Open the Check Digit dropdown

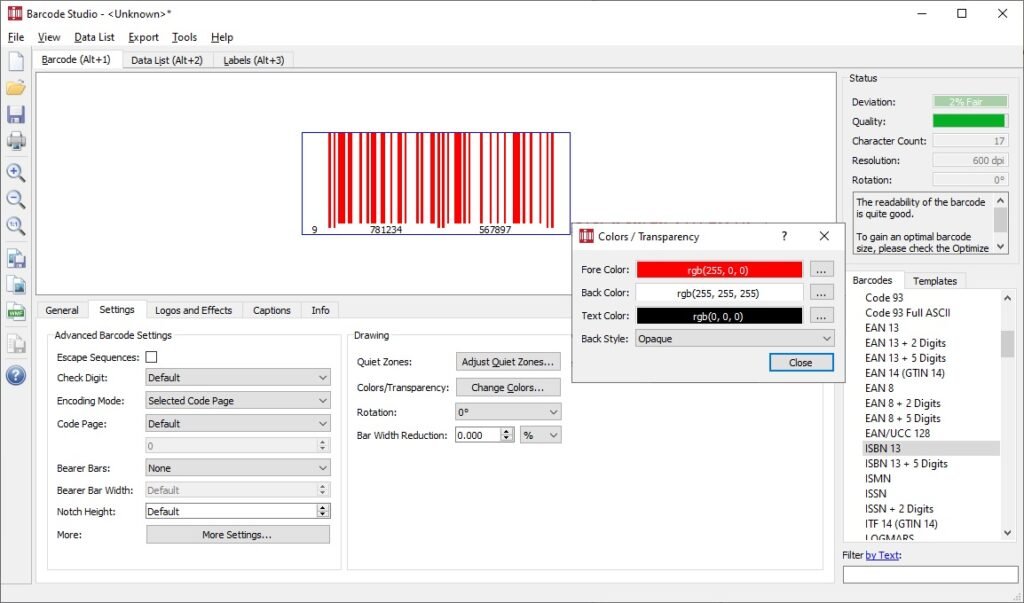pyautogui.click(x=238, y=378)
